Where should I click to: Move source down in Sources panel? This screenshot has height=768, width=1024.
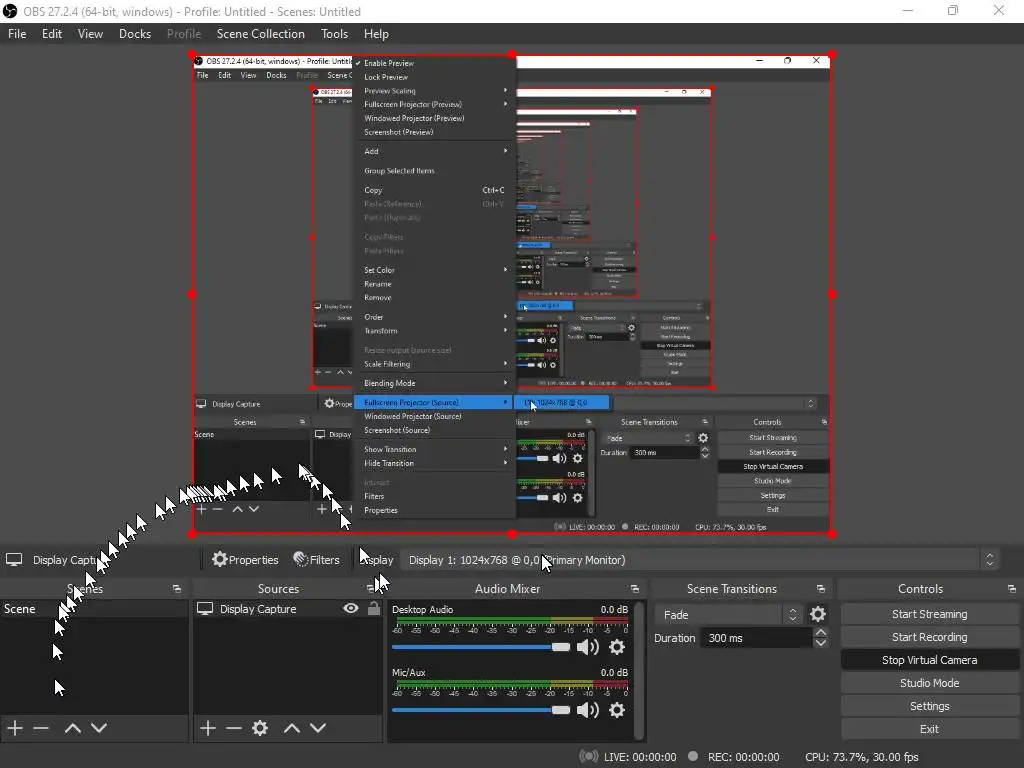(x=318, y=728)
